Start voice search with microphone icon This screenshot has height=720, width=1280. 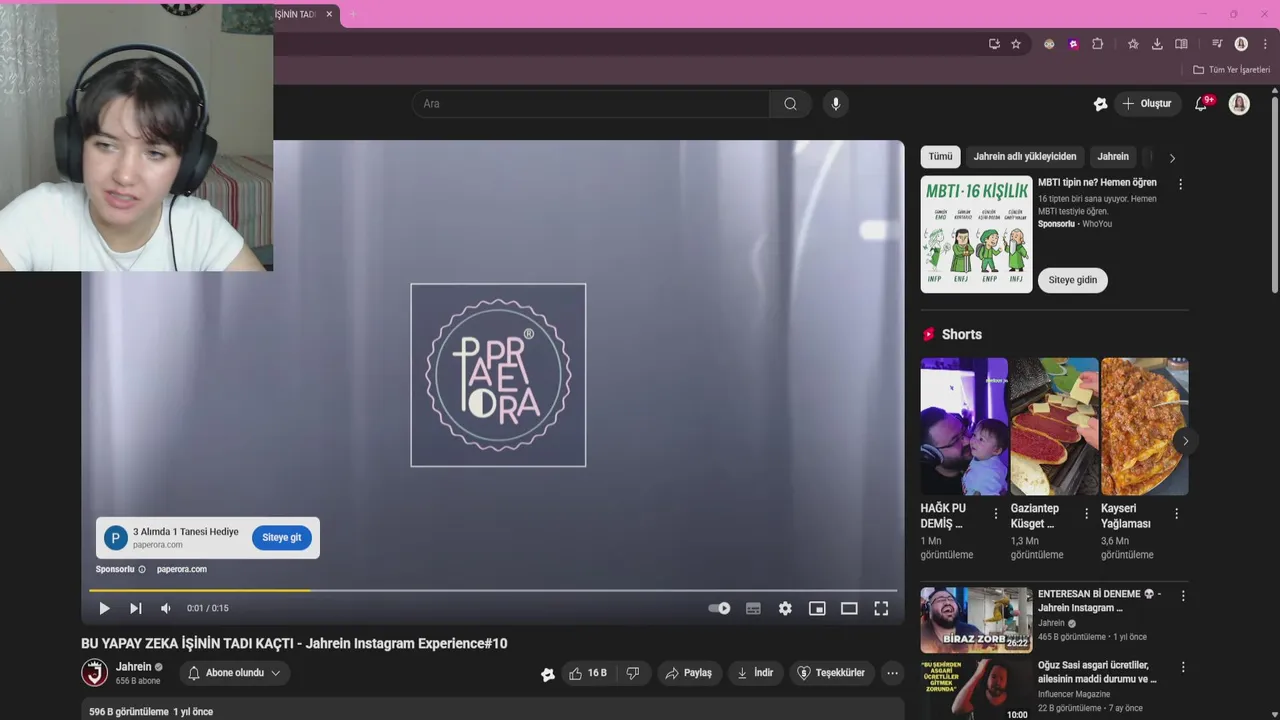pos(836,104)
